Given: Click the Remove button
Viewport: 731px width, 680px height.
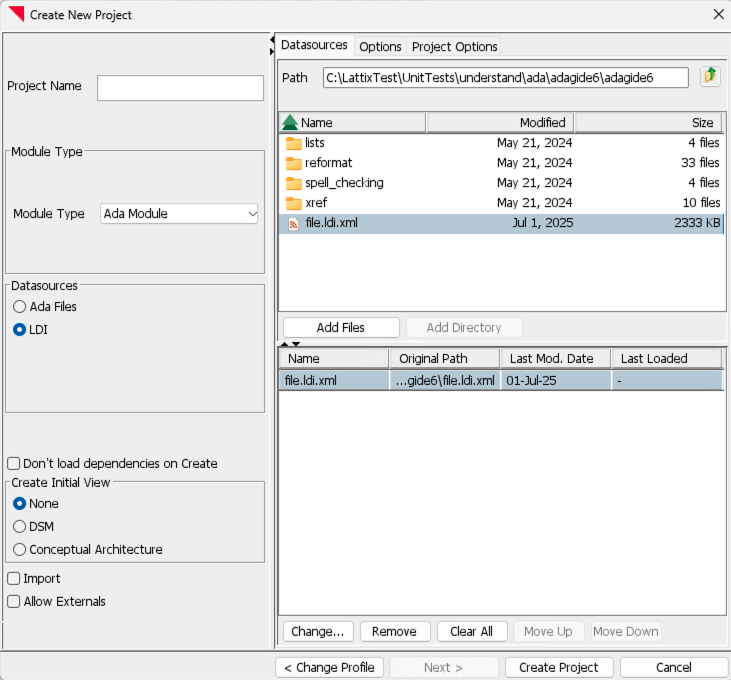Looking at the screenshot, I should click(x=394, y=632).
